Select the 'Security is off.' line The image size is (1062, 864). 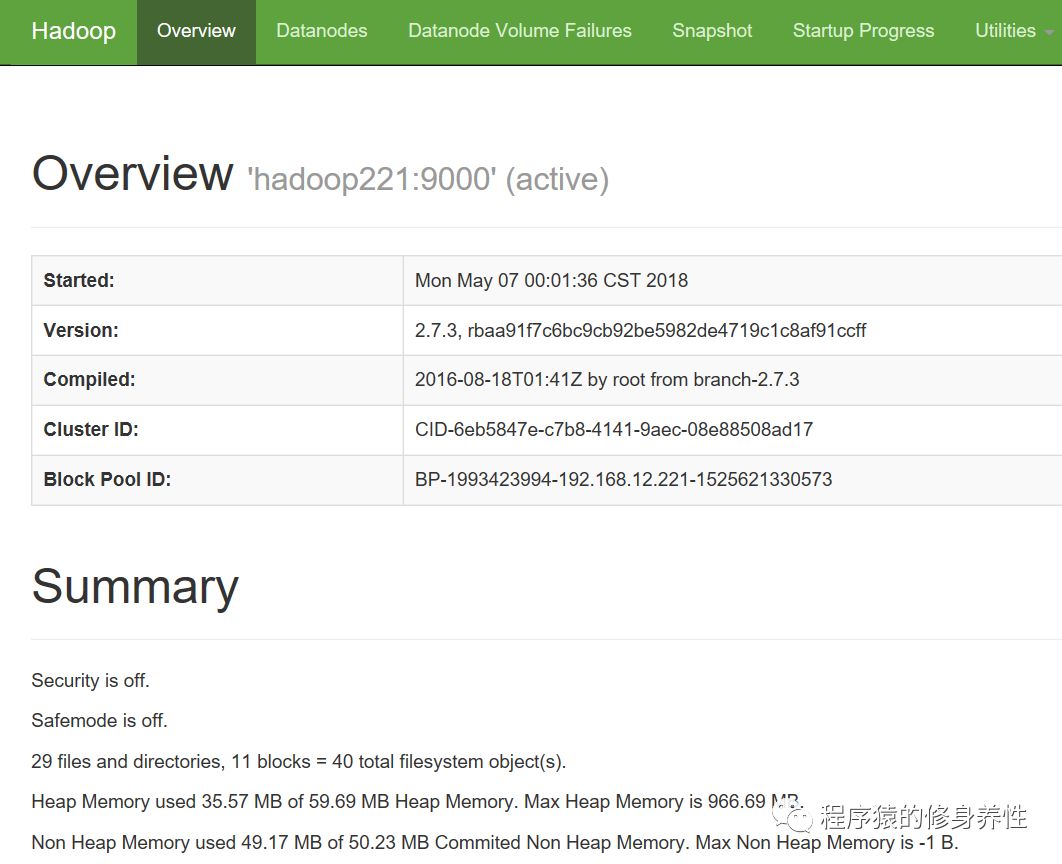[x=90, y=681]
